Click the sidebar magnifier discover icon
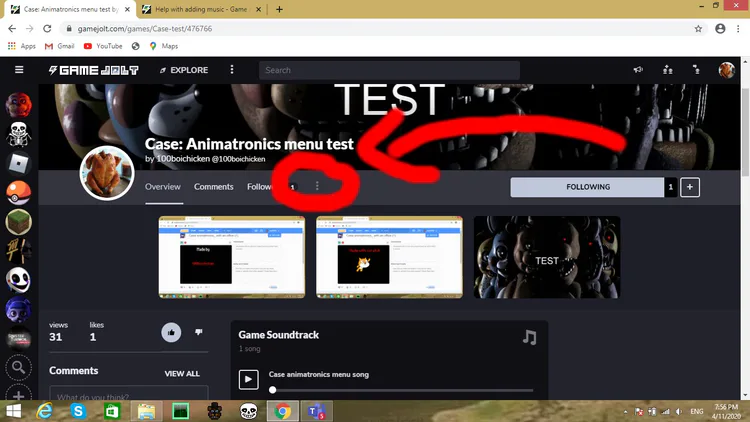This screenshot has width=750, height=422. point(19,367)
